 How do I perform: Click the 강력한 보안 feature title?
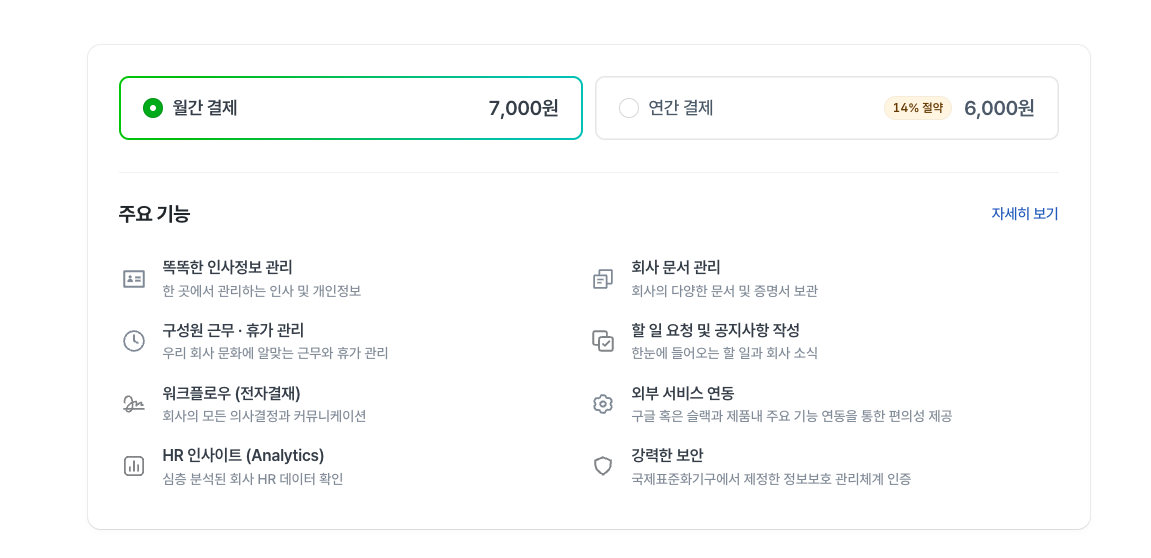coord(667,456)
